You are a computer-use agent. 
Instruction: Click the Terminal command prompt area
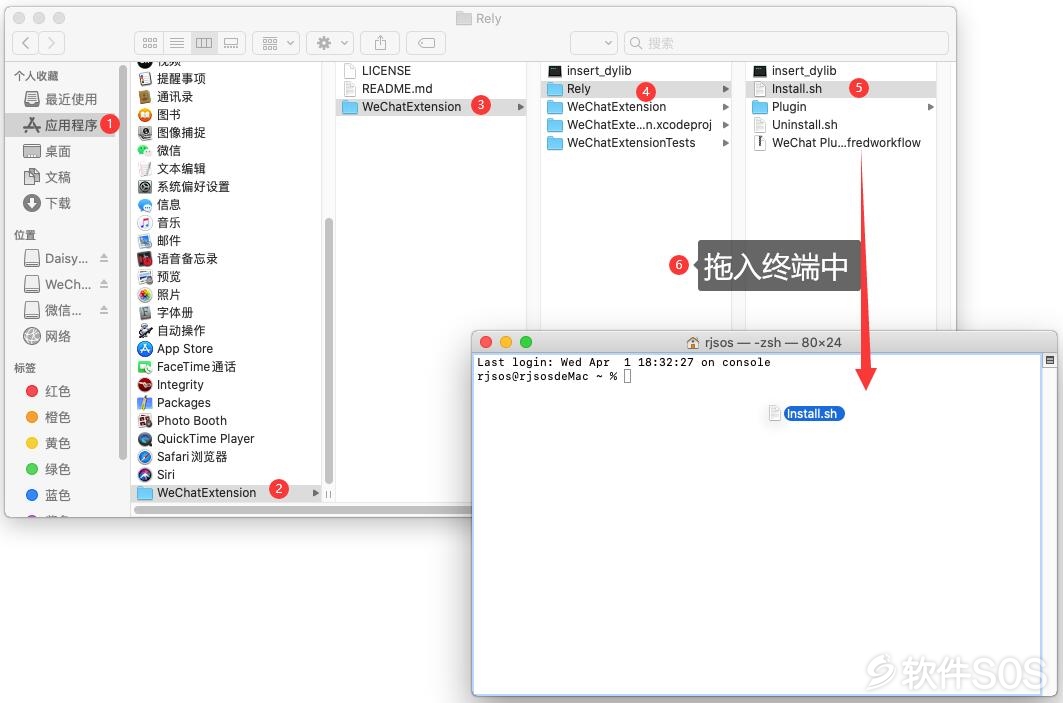click(x=627, y=376)
